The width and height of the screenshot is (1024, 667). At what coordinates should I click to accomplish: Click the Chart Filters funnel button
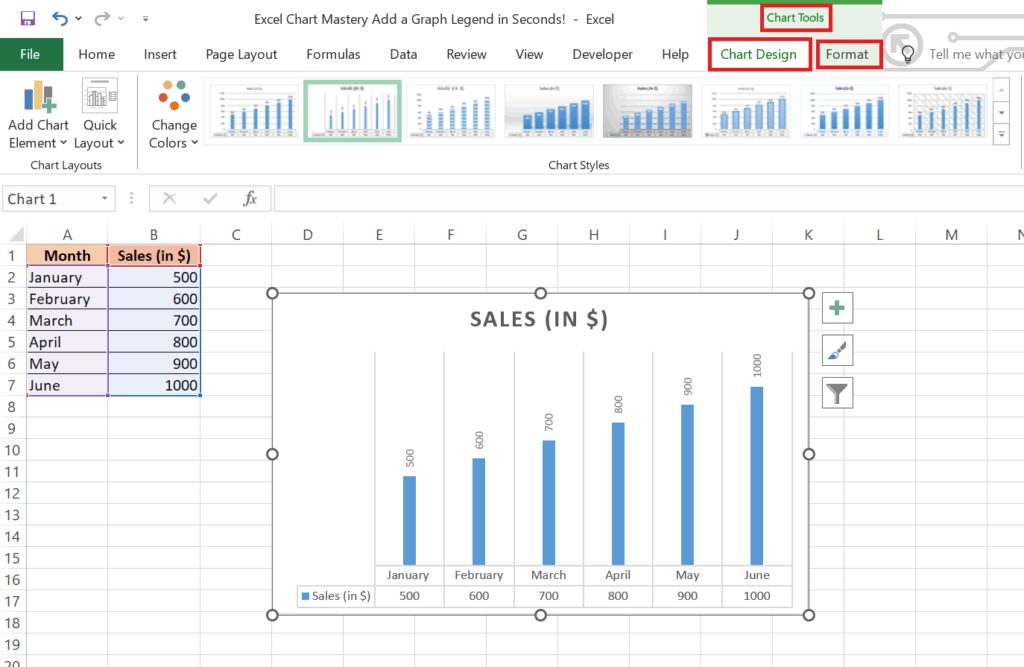837,393
